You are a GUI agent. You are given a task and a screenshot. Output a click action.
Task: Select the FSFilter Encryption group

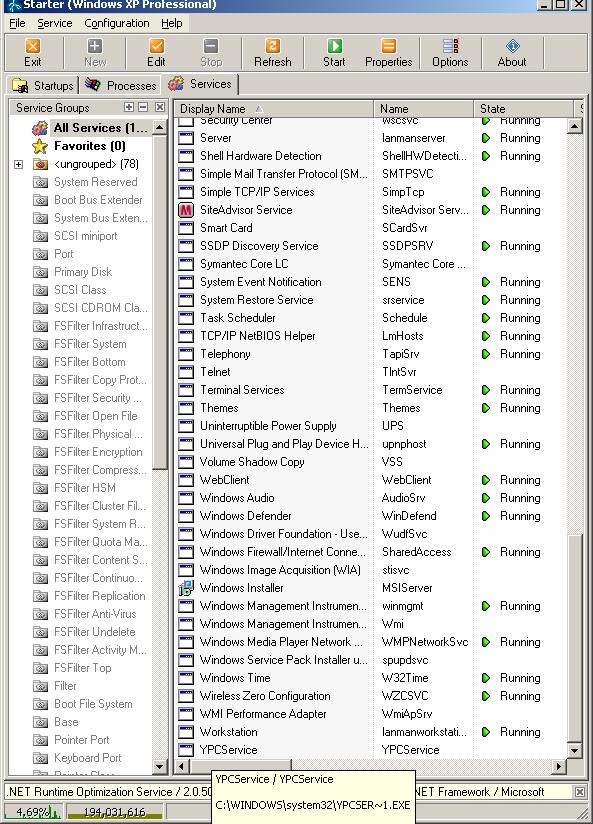98,452
